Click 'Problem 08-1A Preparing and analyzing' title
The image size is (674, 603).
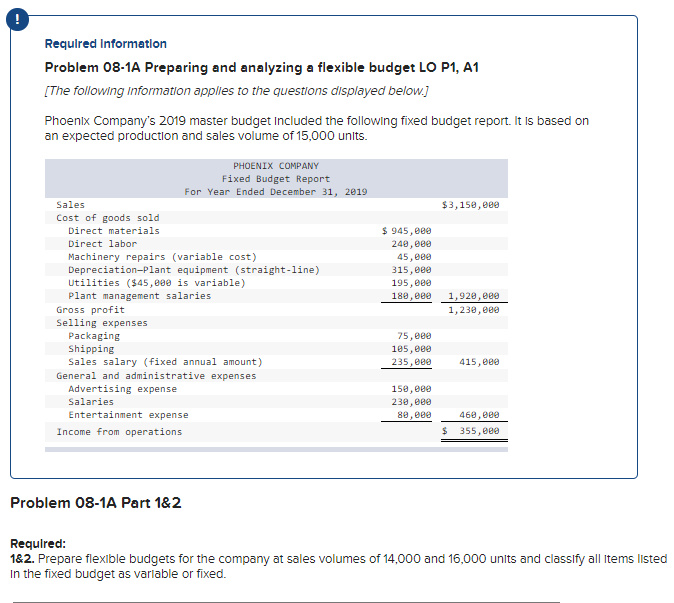pyautogui.click(x=261, y=67)
